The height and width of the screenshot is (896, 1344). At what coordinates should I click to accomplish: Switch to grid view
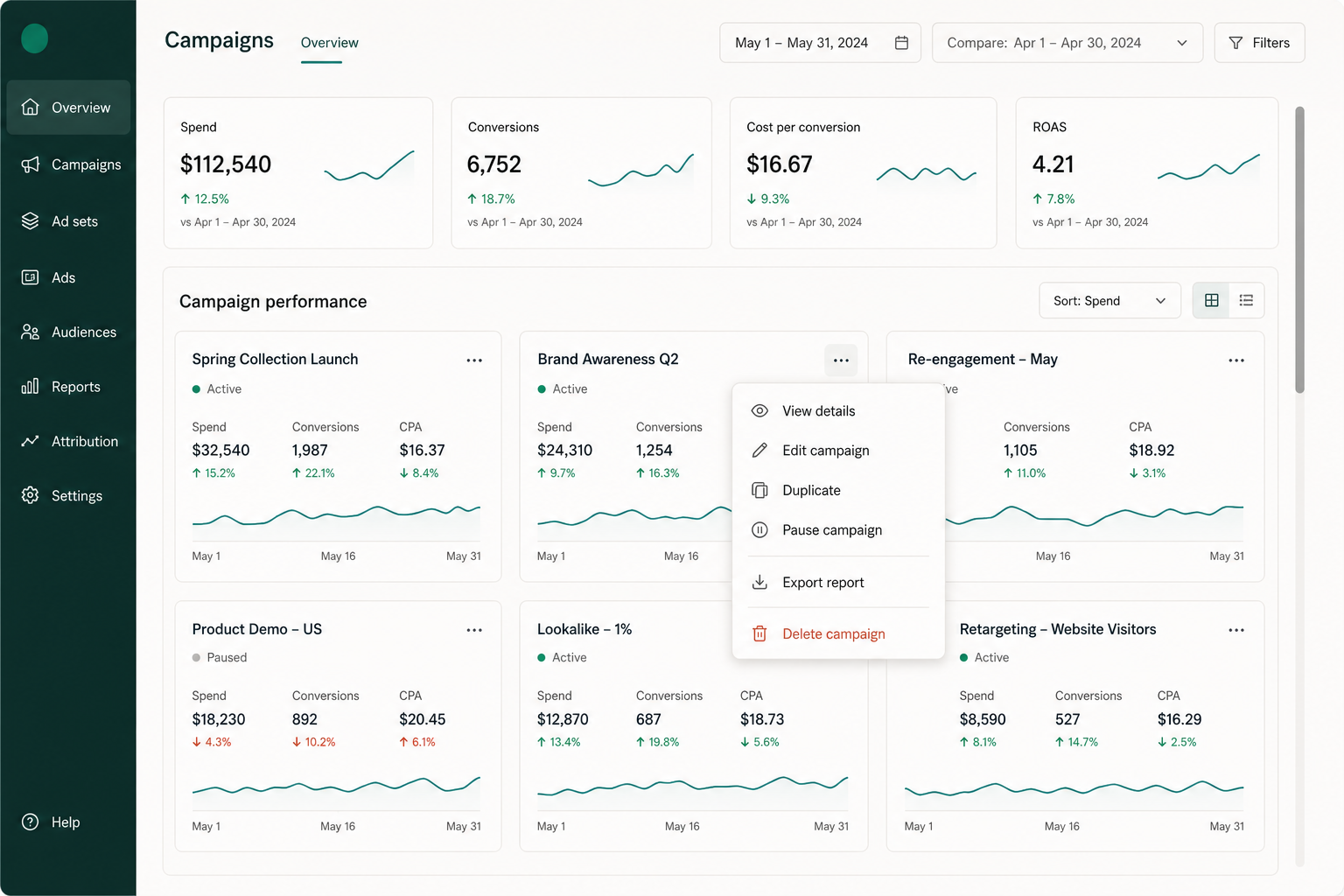[1211, 301]
